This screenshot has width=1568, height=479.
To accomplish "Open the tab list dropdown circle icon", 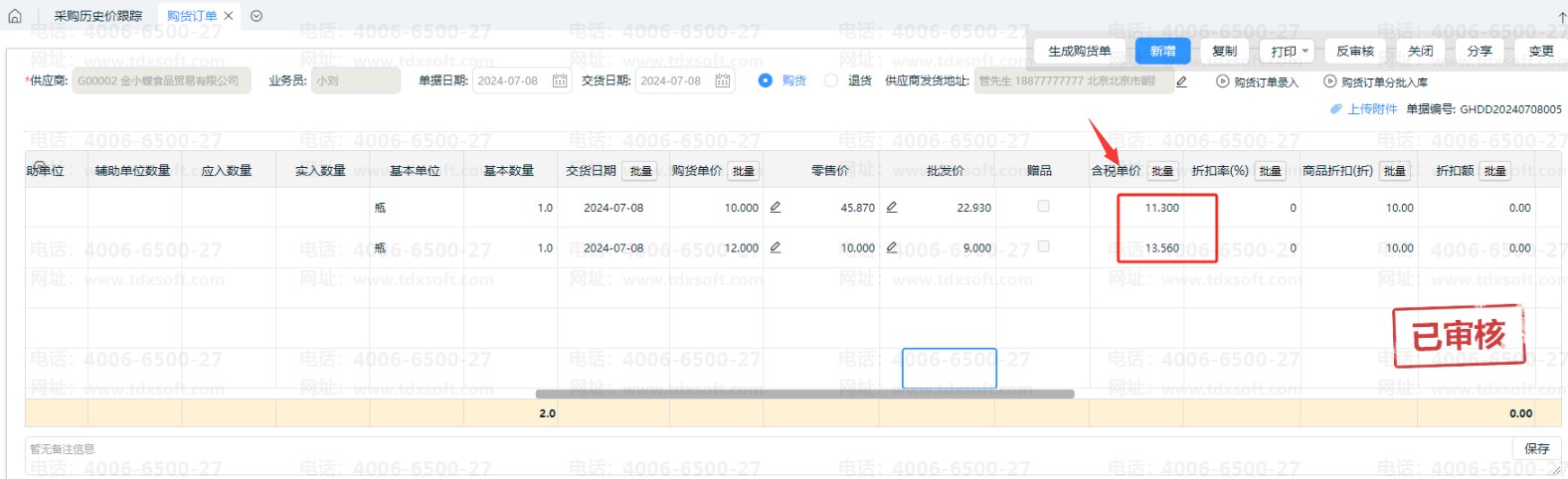I will [257, 16].
